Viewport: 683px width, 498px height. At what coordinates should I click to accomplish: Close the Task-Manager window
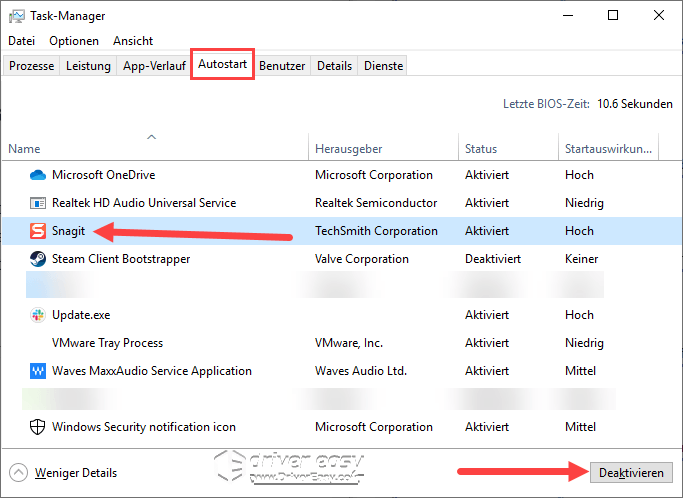[x=659, y=16]
